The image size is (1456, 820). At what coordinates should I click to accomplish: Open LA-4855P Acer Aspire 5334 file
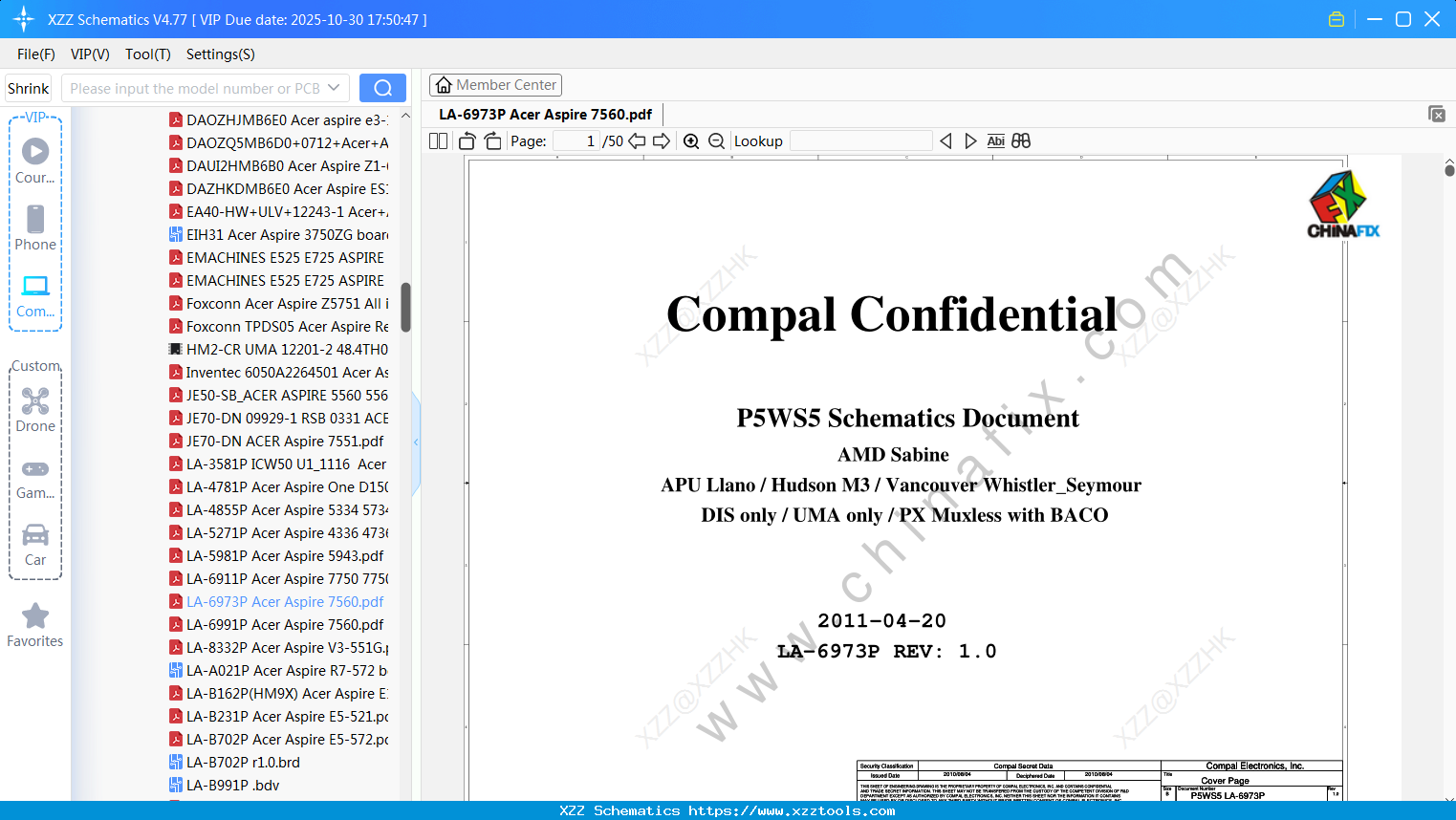click(279, 510)
